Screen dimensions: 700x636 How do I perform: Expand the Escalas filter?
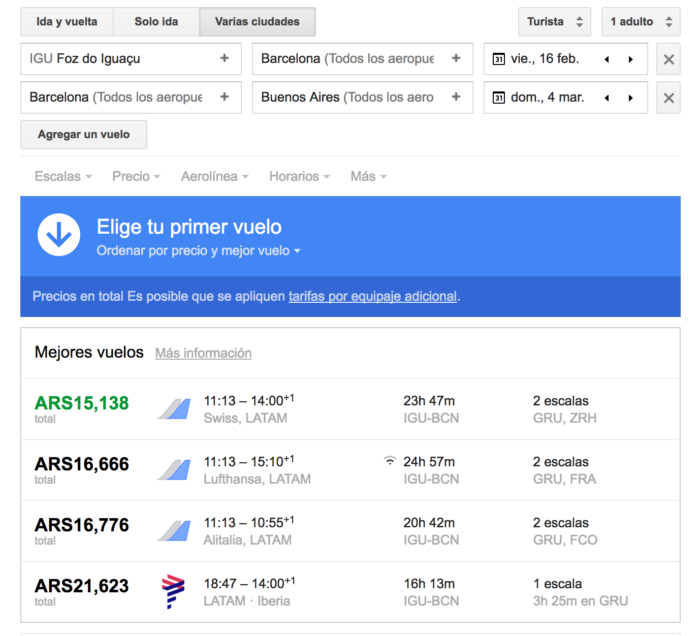[63, 176]
